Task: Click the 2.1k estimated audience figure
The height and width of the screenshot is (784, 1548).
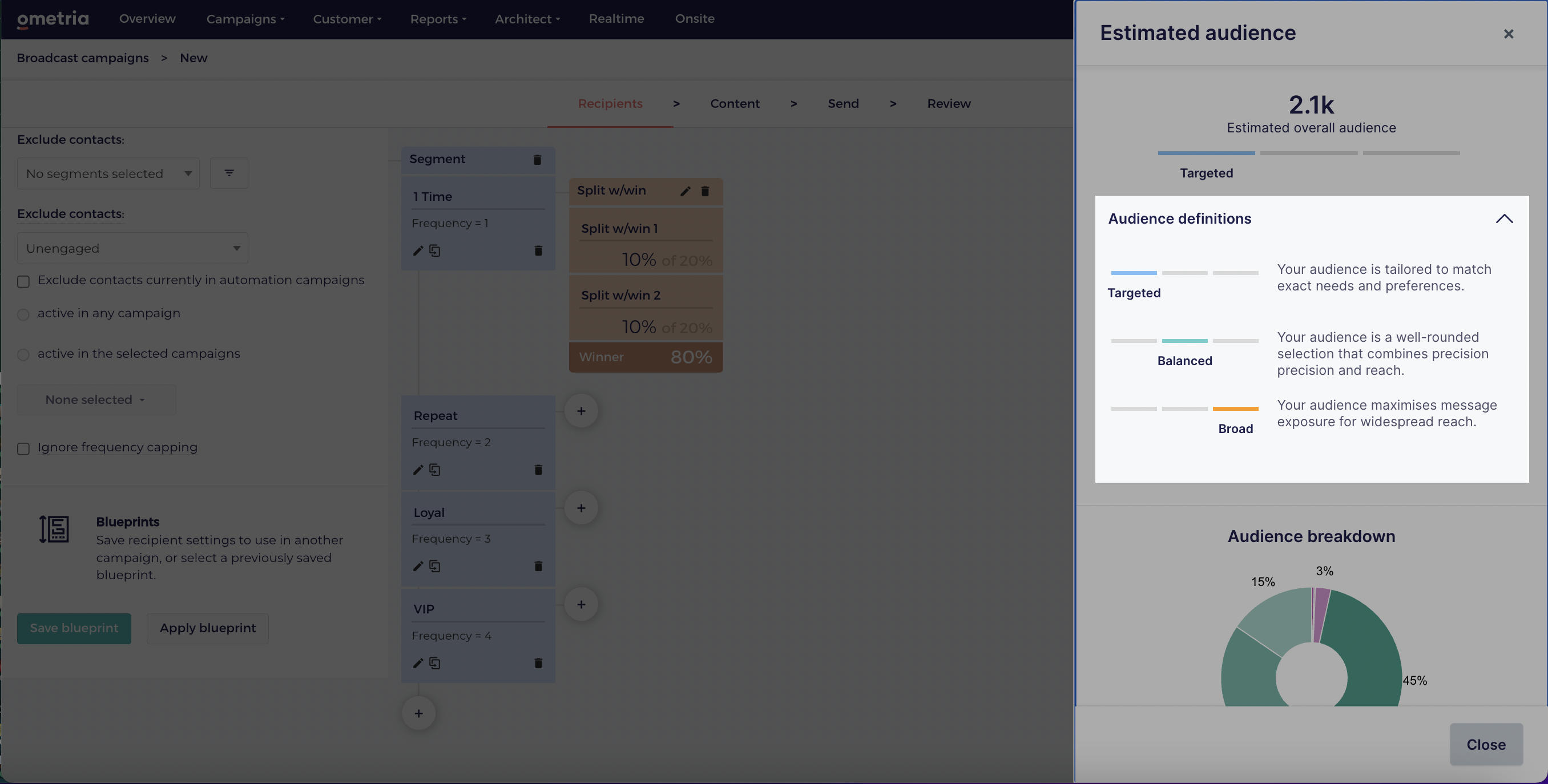Action: (1311, 105)
